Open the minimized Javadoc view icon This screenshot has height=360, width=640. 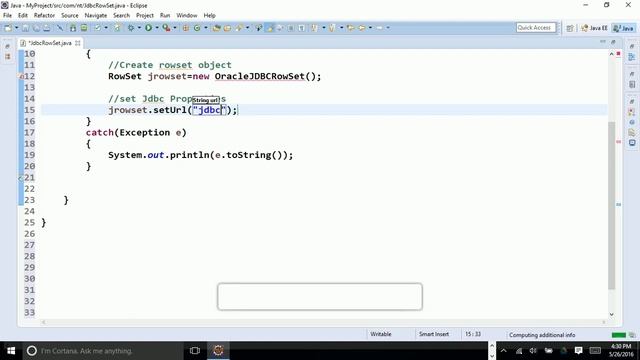tap(632, 122)
